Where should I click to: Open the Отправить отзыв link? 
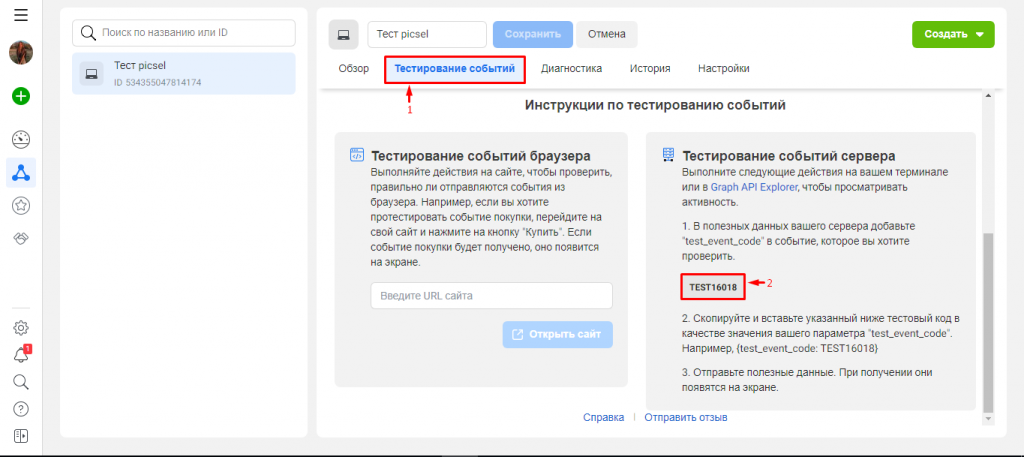coord(686,417)
